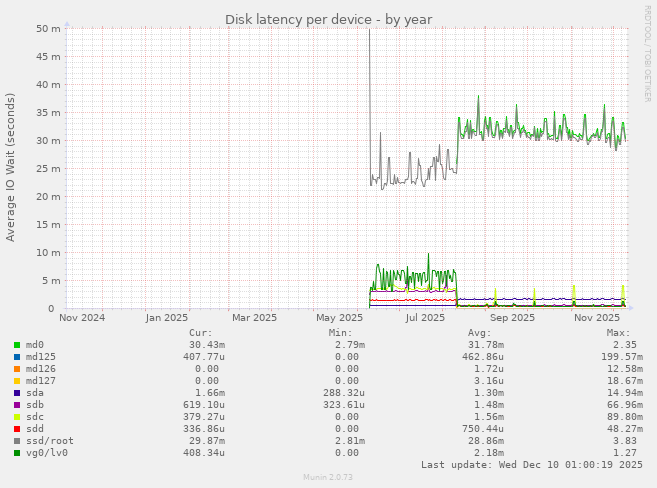Click the md126 orange legend color swatch
This screenshot has height=488, width=657.
17,369
